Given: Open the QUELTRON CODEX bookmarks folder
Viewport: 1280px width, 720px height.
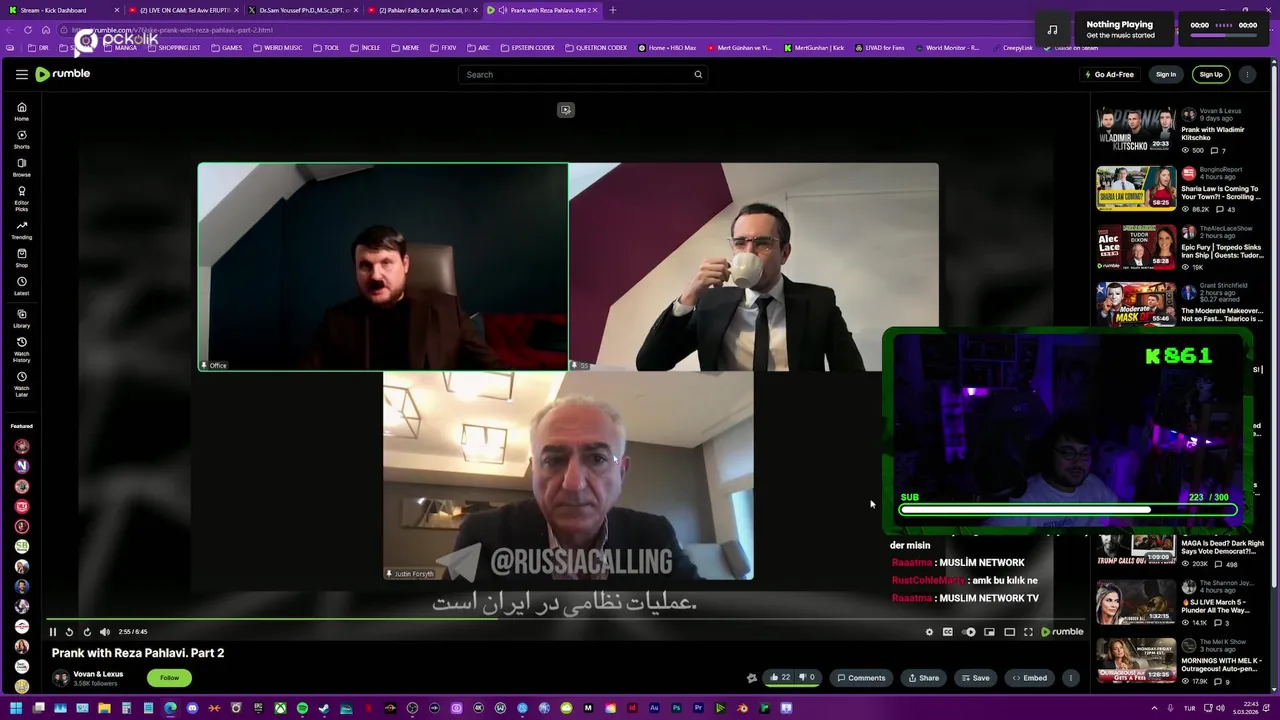Looking at the screenshot, I should 595,48.
